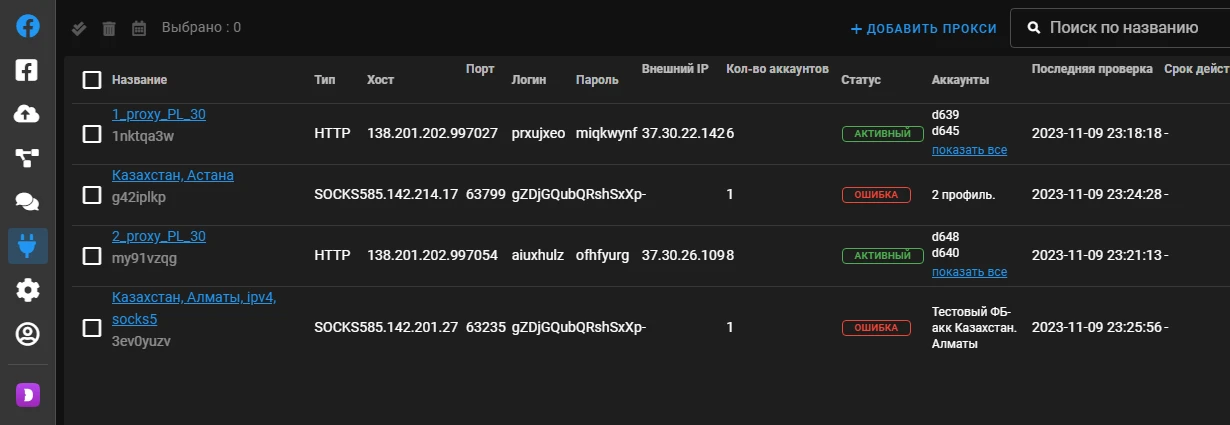Toggle the select-all checkbox next to Название
The width and height of the screenshot is (1230, 425).
pos(92,80)
